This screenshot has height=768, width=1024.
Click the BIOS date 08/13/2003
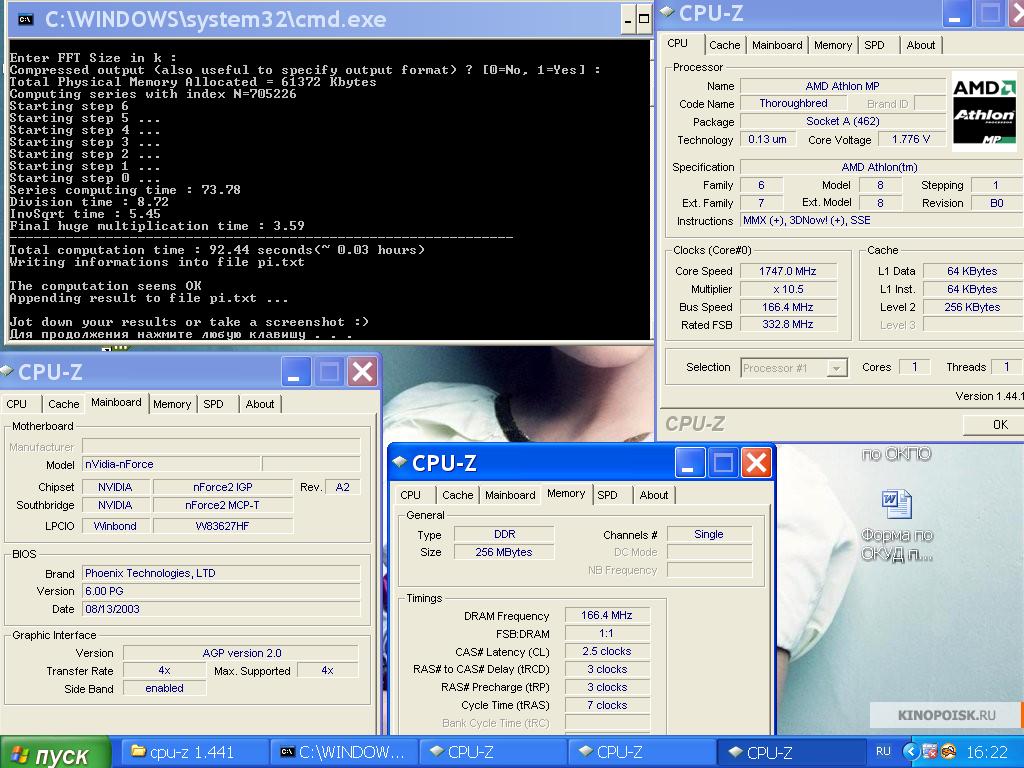[221, 609]
